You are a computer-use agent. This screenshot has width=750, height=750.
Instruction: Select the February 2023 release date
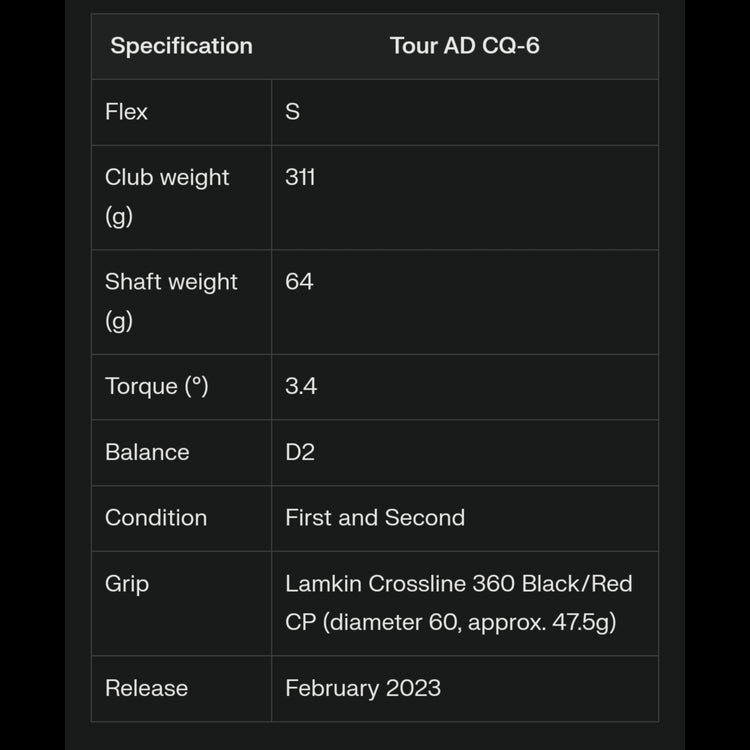click(362, 688)
